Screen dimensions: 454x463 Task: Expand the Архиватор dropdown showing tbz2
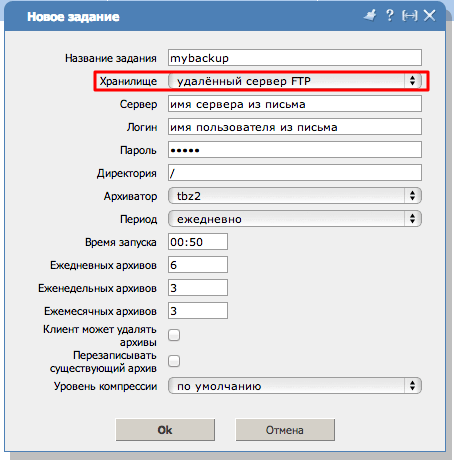(295, 196)
